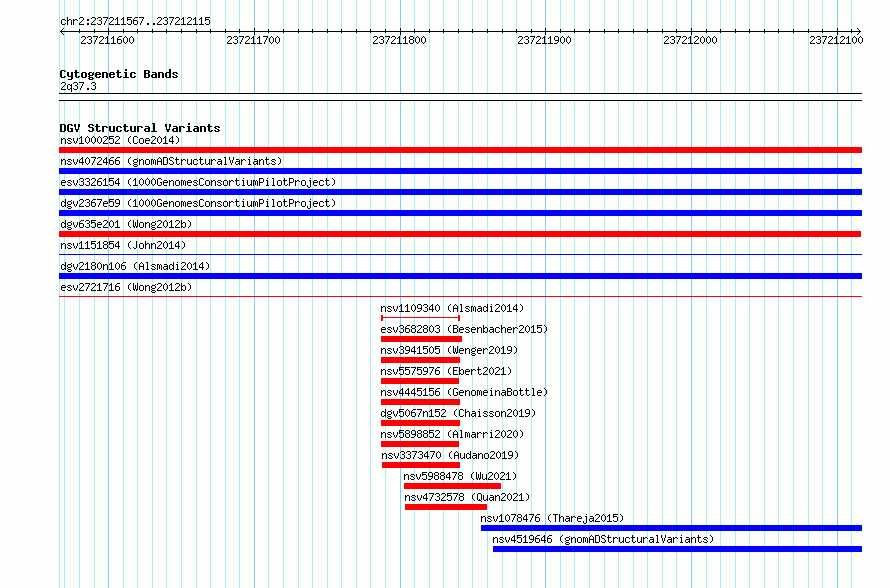
Task: Select the red dgv635e201 variant bar
Action: [x=460, y=234]
